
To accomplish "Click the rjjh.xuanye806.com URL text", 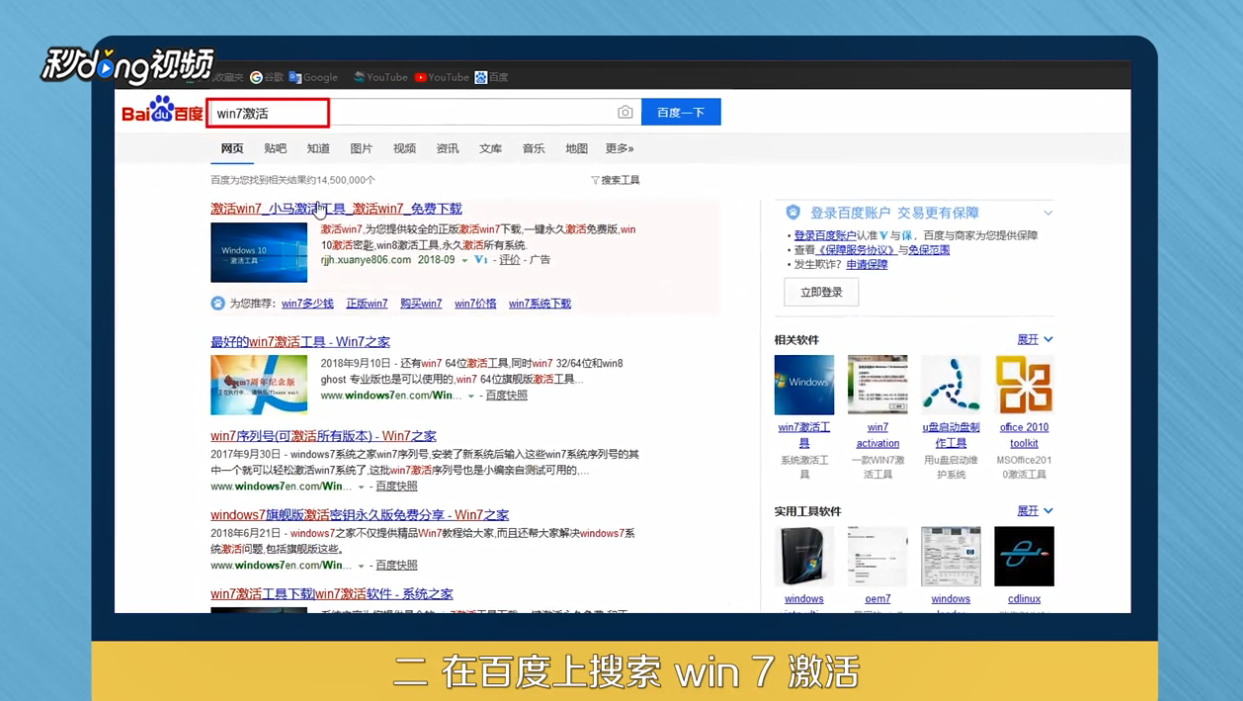I will coord(366,260).
